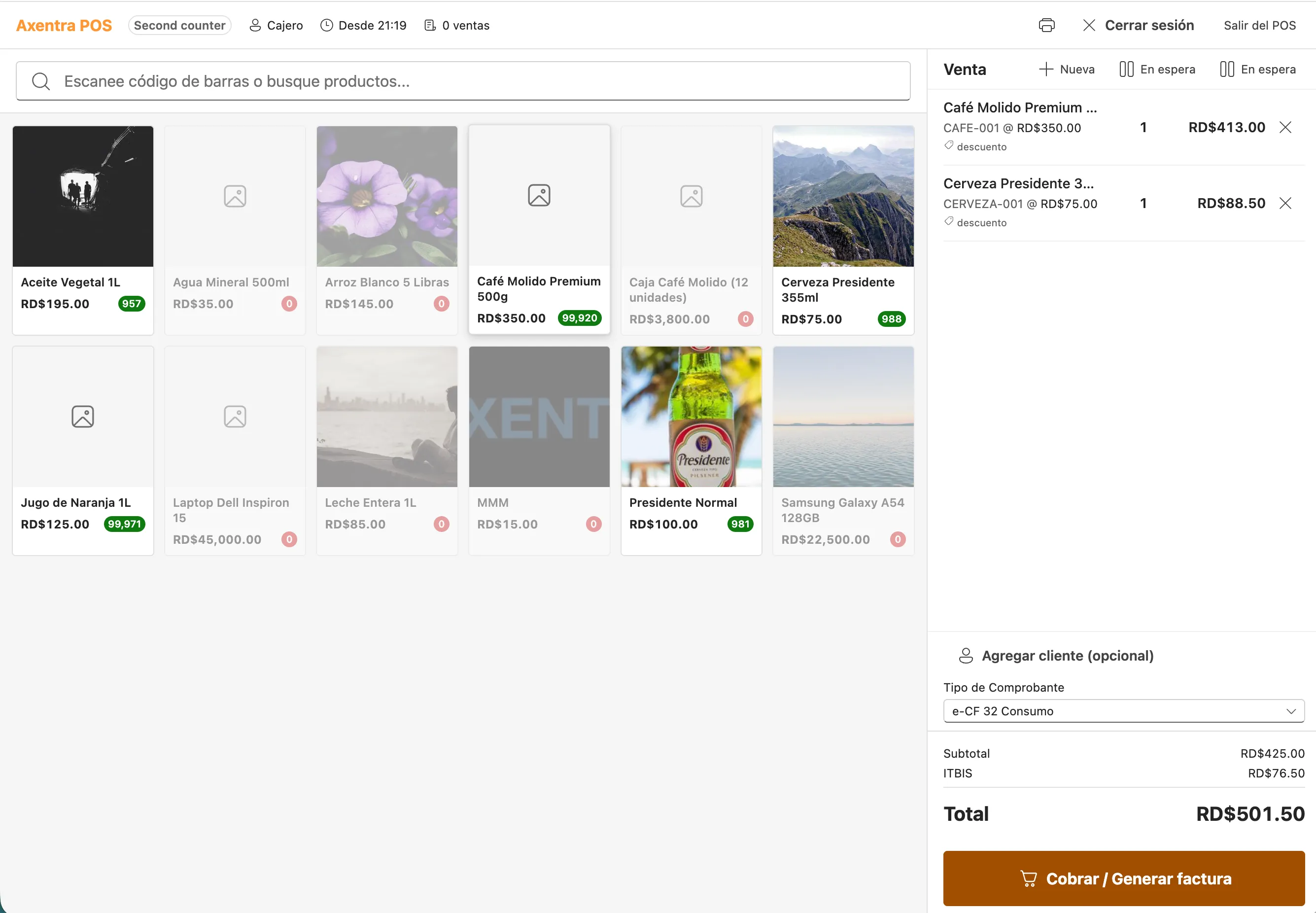Click line total RD$413.00
Viewport: 1316px width, 913px height.
(x=1227, y=127)
